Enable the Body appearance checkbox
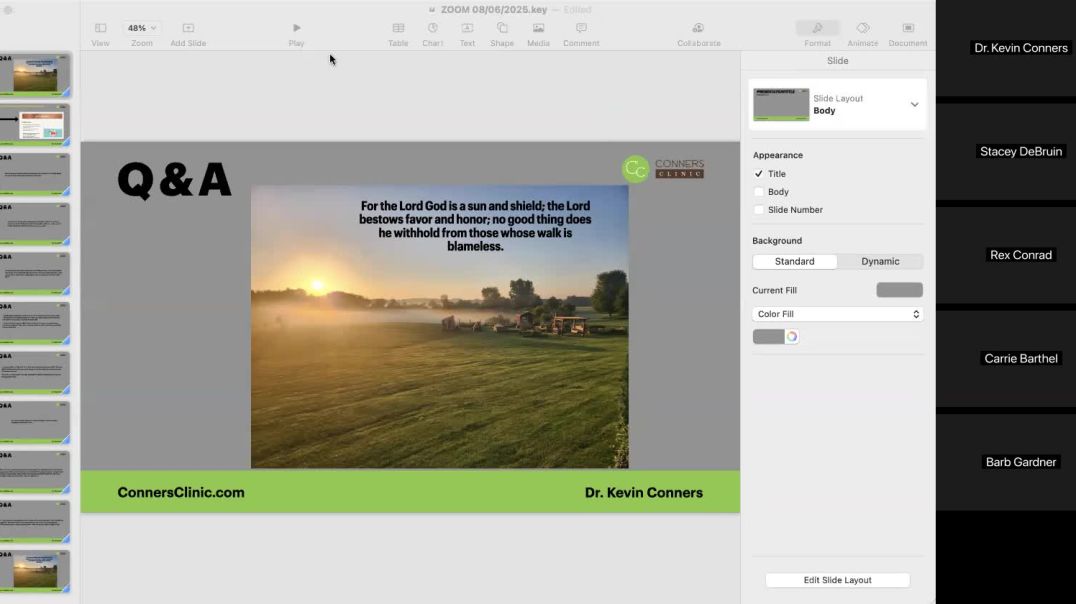The height and width of the screenshot is (604, 1076). pyautogui.click(x=758, y=192)
